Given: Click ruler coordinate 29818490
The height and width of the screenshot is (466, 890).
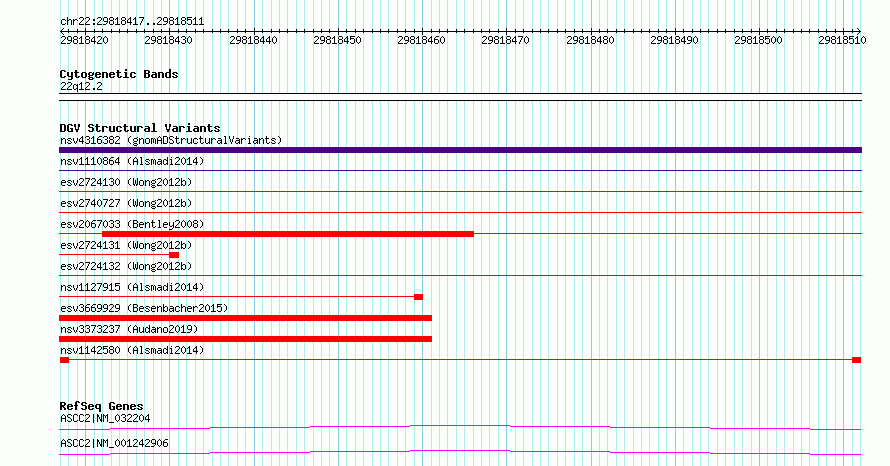Looking at the screenshot, I should tap(674, 40).
